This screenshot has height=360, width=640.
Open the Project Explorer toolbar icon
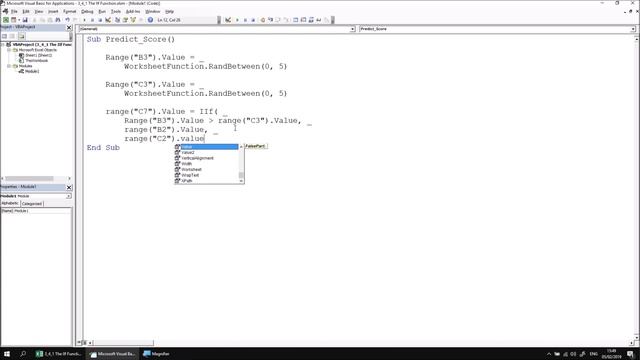click(x=117, y=20)
